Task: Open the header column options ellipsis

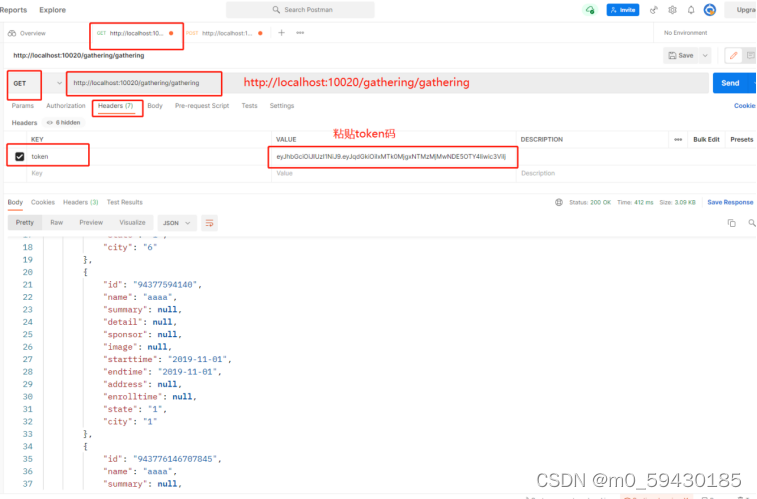Action: 678,139
